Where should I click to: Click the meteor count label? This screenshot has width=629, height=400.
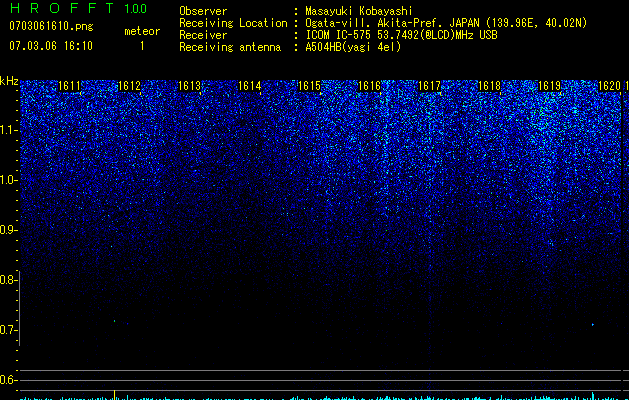(142, 31)
